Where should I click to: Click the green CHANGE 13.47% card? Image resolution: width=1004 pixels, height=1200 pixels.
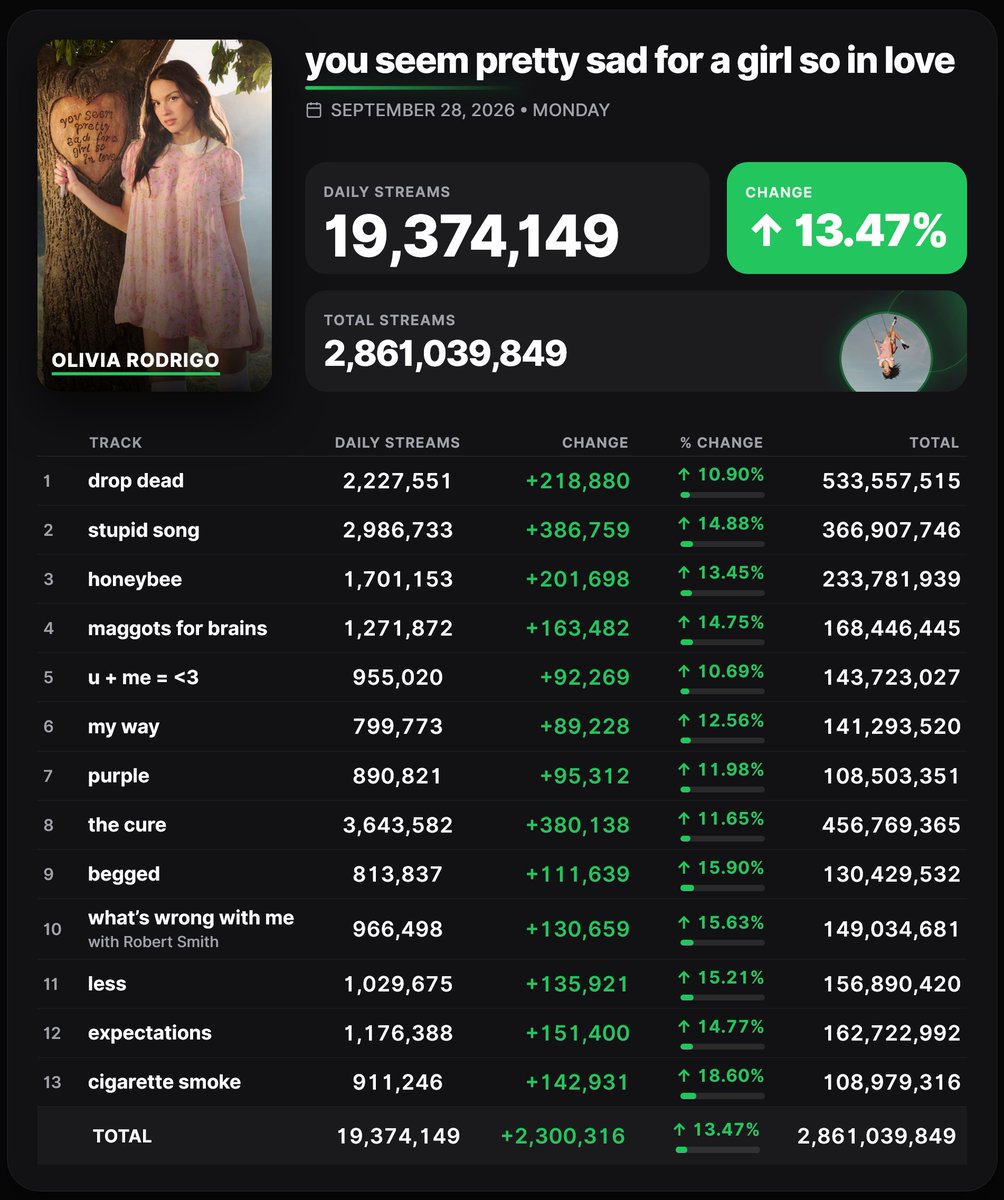click(847, 218)
